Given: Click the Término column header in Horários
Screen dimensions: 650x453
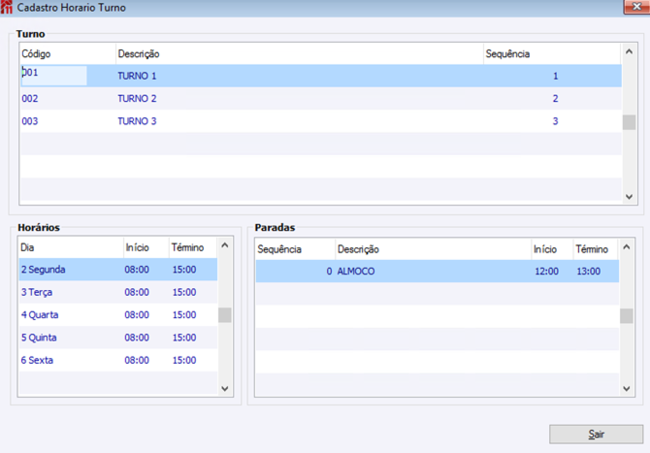Looking at the screenshot, I should [x=193, y=248].
